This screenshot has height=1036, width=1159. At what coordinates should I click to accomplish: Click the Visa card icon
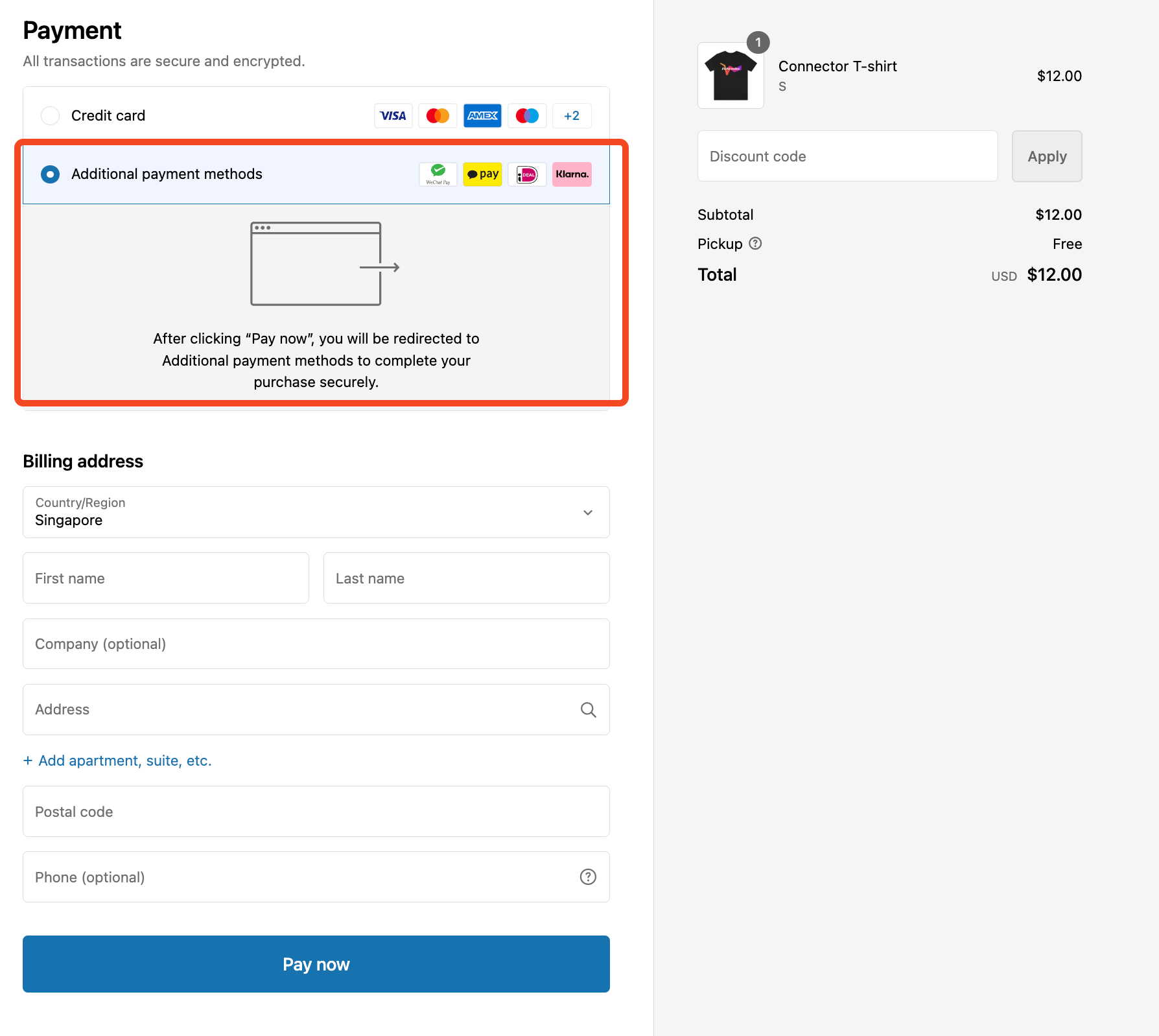click(393, 115)
